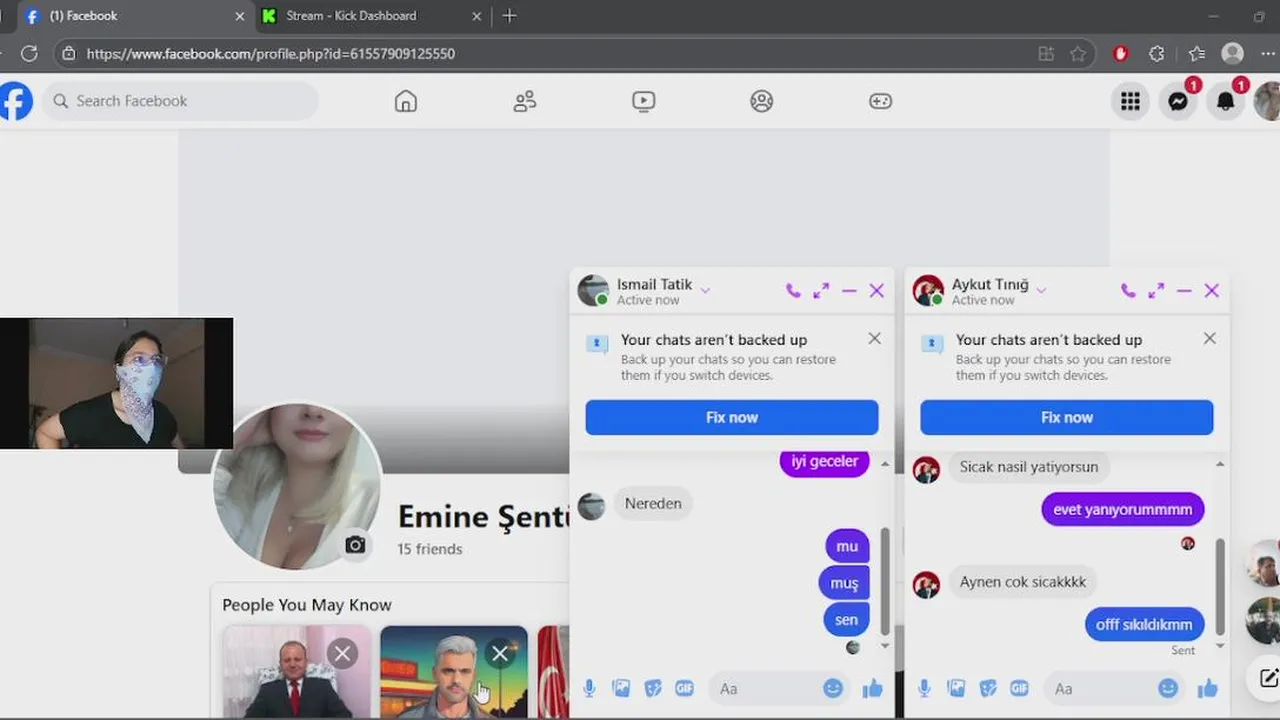Choose a sticker in Ismail Tatik chat
The height and width of the screenshot is (720, 1280).
(653, 688)
